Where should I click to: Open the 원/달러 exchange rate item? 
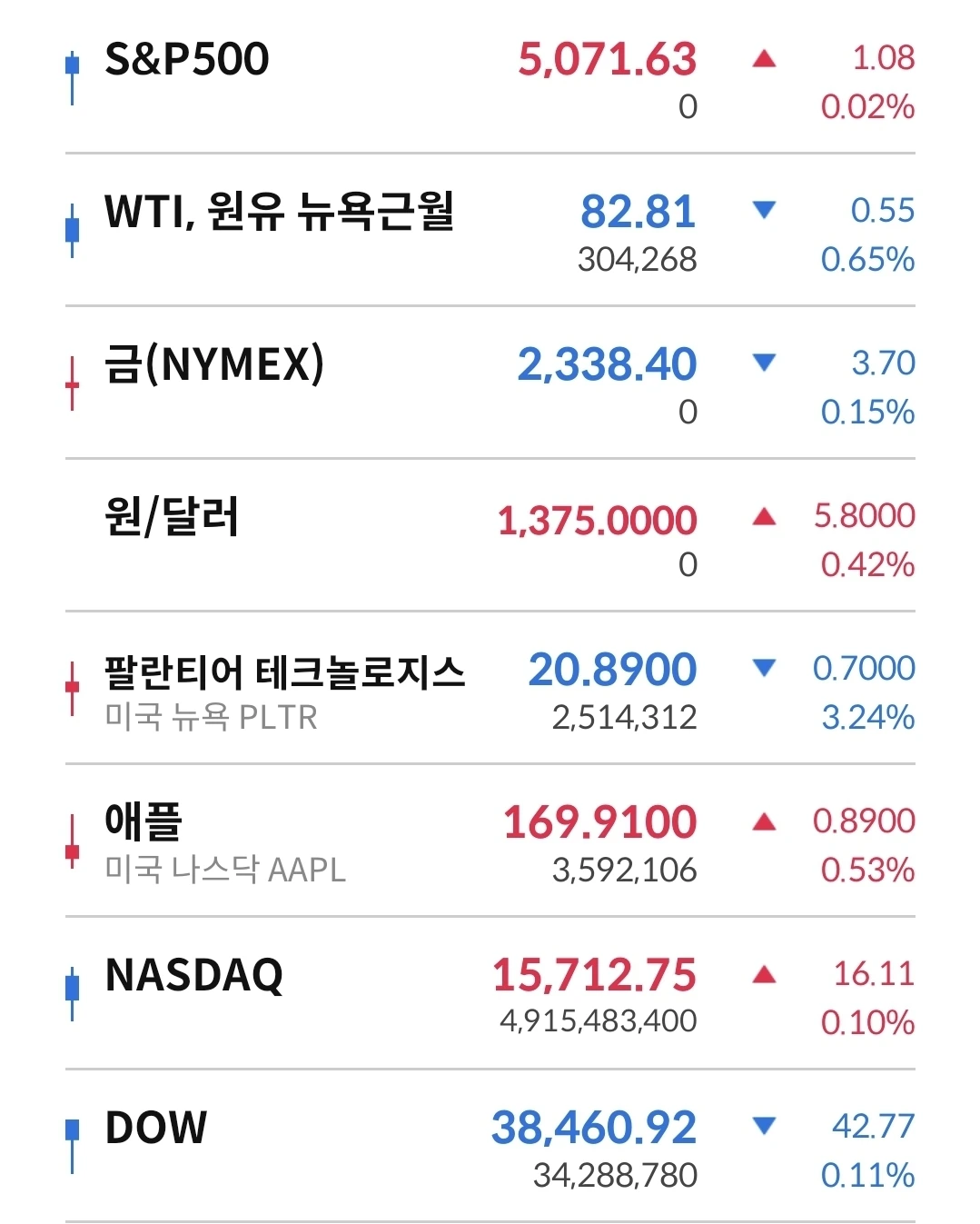172,517
